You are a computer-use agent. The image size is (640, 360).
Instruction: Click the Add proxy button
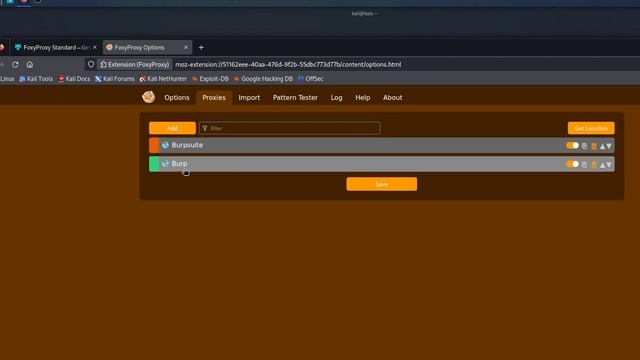(x=172, y=128)
